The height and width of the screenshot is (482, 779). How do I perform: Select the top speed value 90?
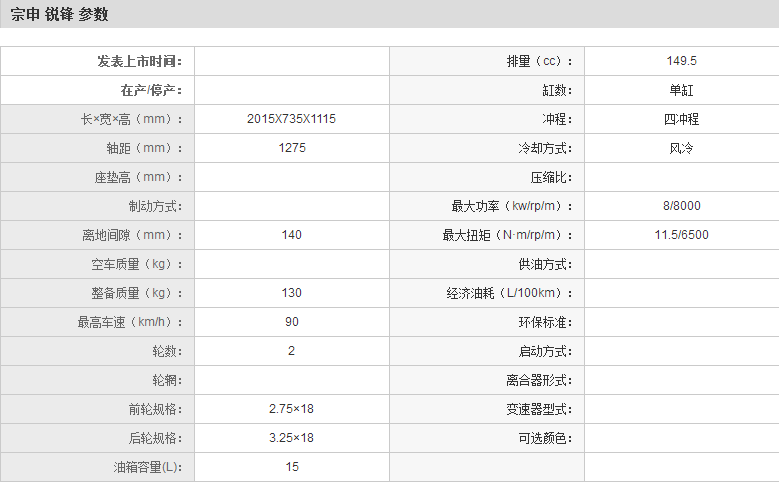(291, 322)
